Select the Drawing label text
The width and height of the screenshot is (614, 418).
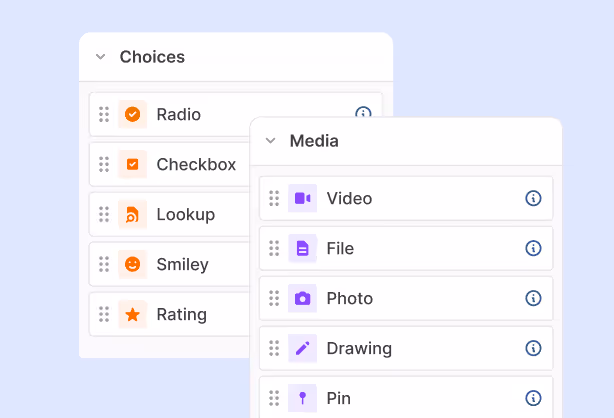(x=359, y=349)
